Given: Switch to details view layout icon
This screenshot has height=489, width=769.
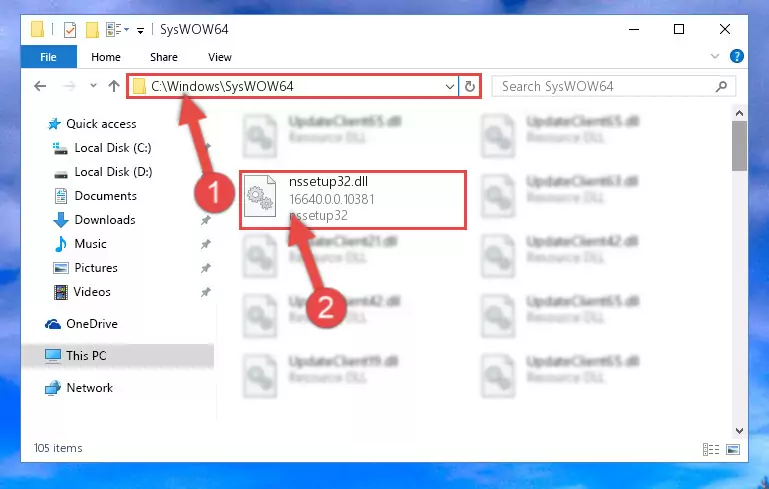Looking at the screenshot, I should (x=711, y=449).
